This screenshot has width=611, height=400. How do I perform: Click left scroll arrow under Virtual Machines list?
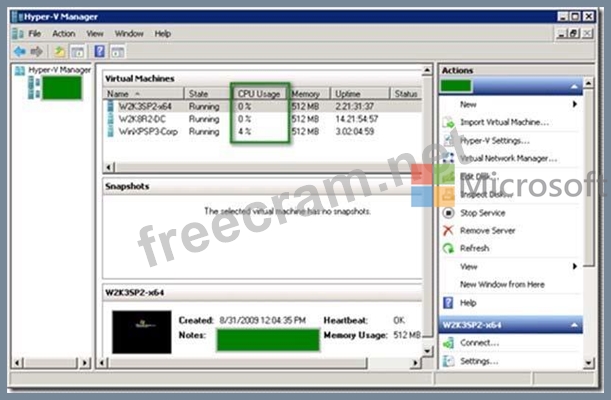tap(109, 167)
